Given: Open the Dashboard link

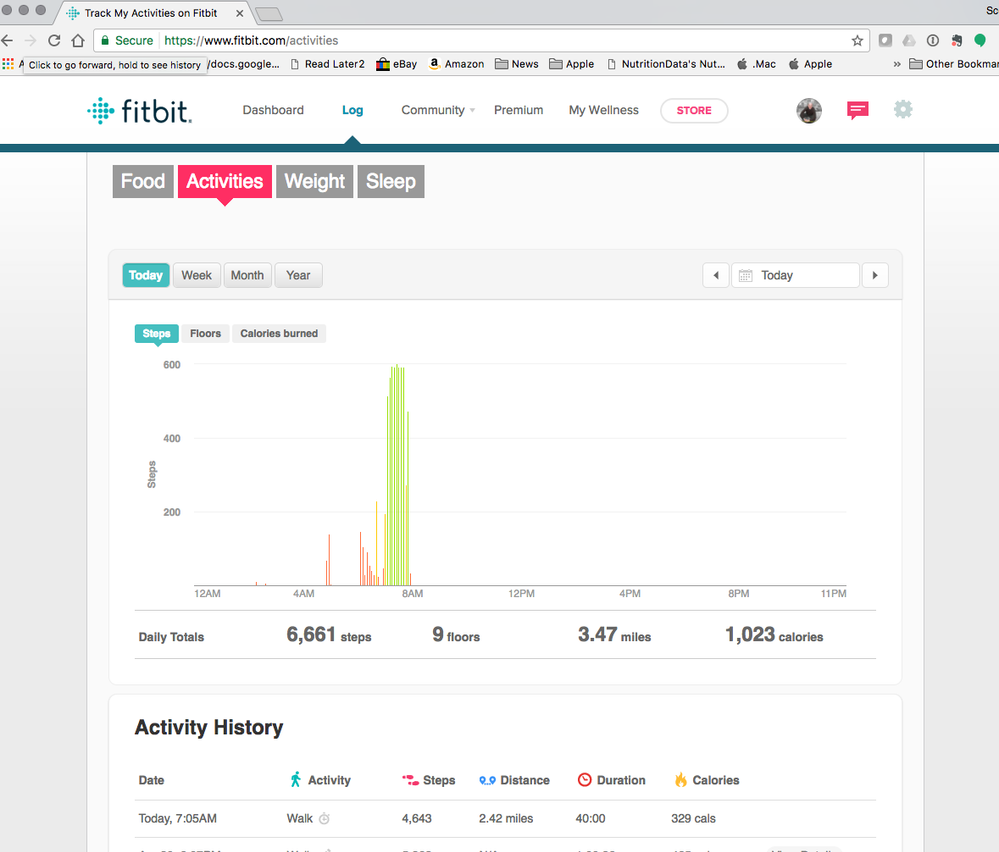Looking at the screenshot, I should tap(273, 110).
